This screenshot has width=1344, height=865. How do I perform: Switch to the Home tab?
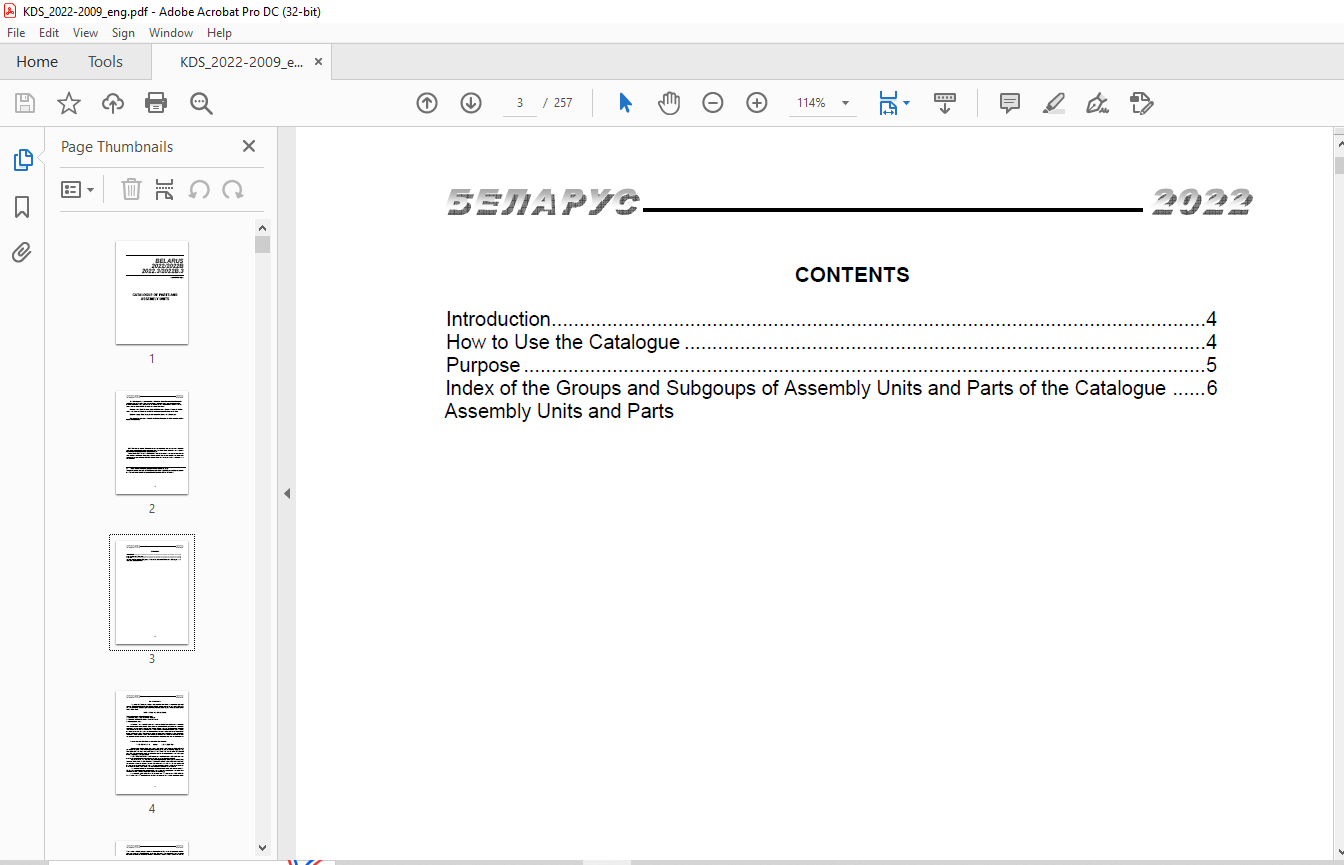click(37, 62)
